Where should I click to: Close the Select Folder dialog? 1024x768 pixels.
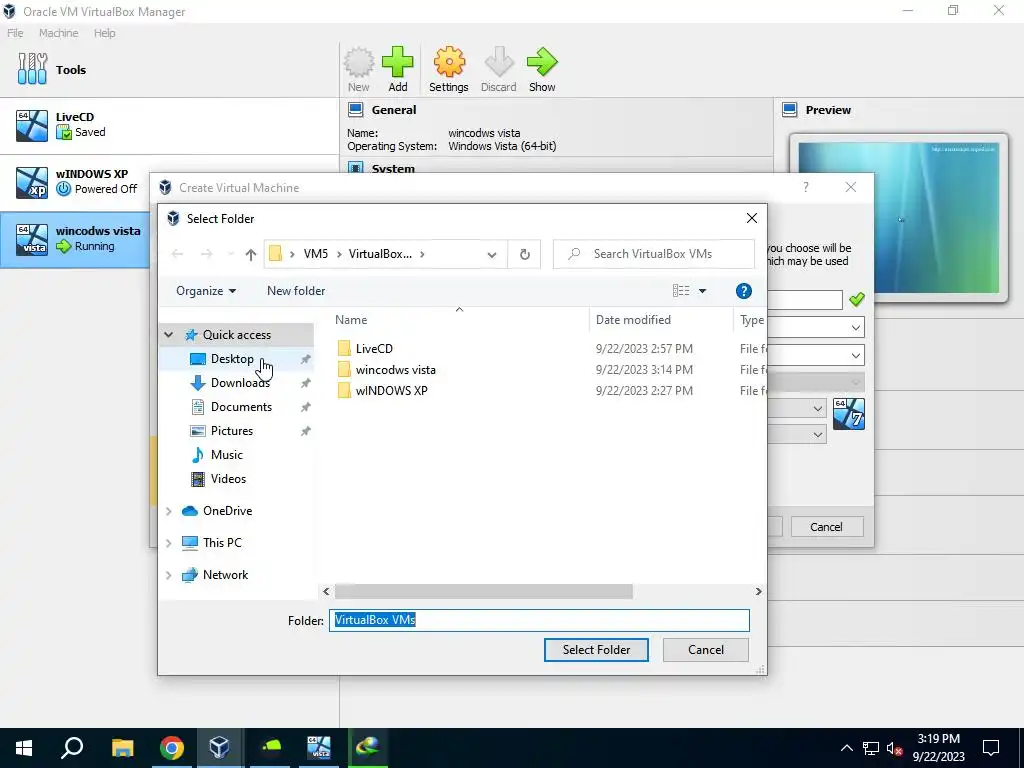point(752,218)
